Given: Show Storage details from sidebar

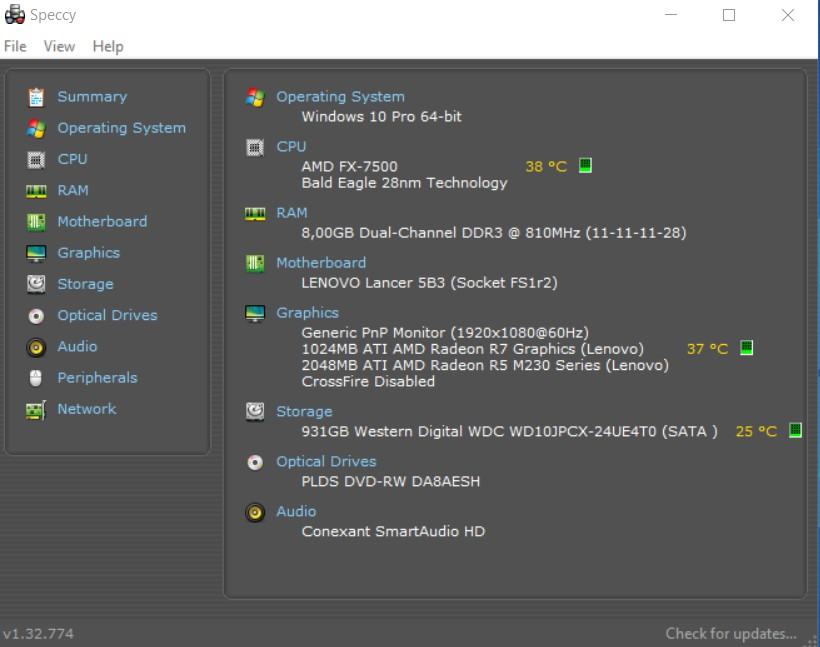Looking at the screenshot, I should 85,284.
